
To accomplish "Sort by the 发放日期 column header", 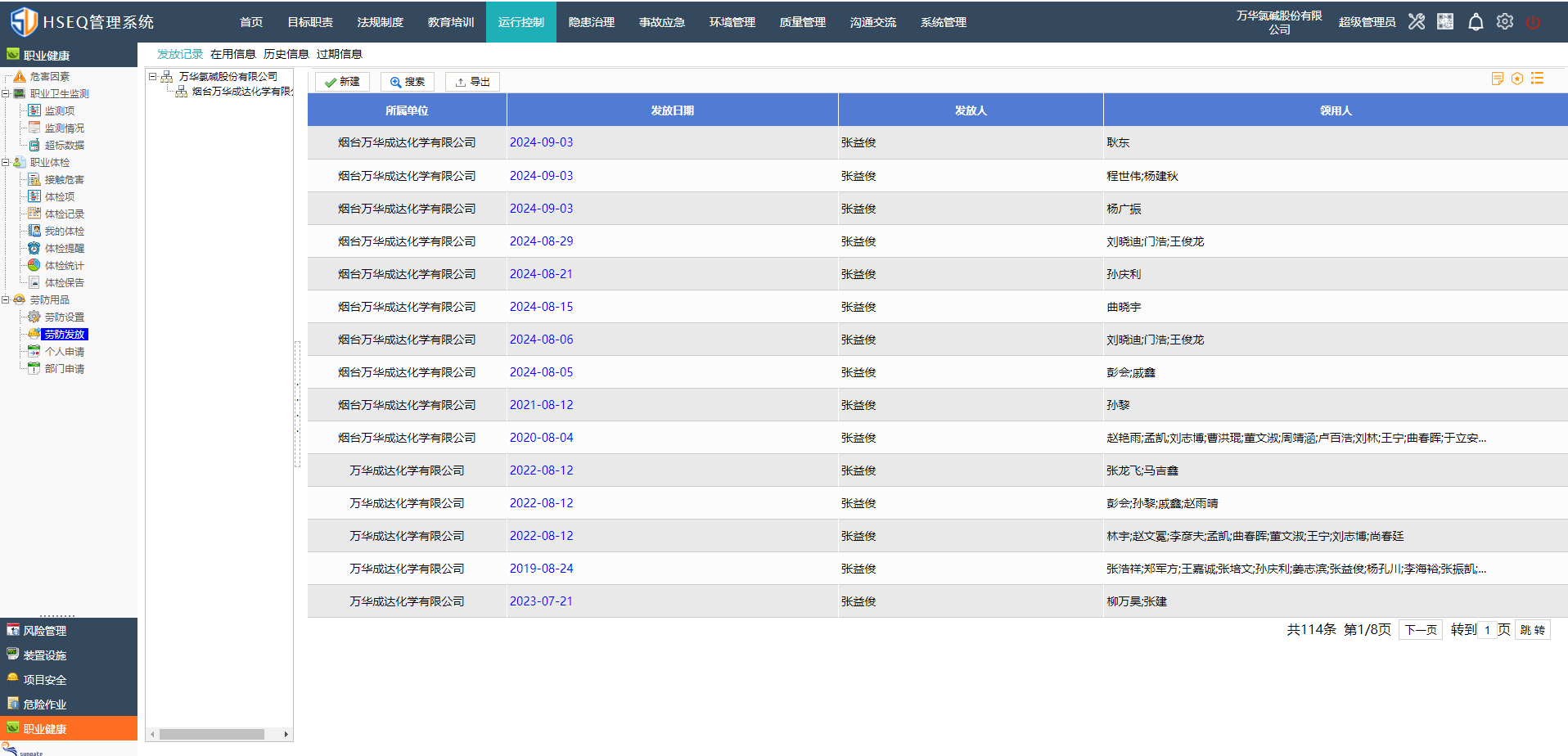I will (673, 110).
